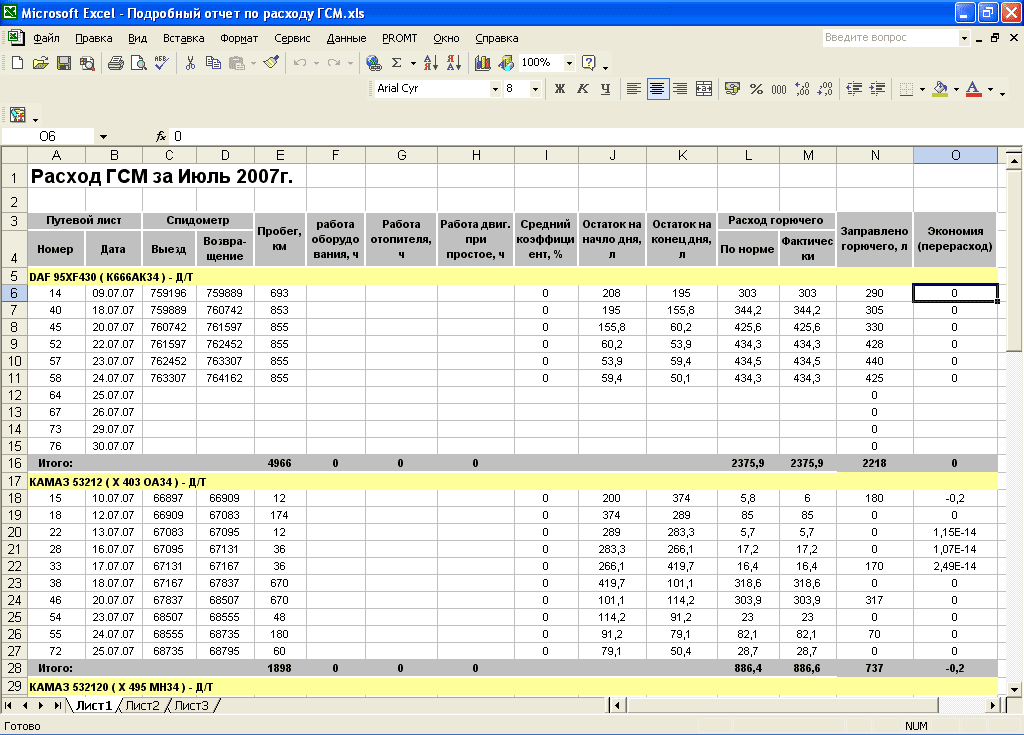Click the Print icon
Image resolution: width=1024 pixels, height=735 pixels.
tap(116, 63)
